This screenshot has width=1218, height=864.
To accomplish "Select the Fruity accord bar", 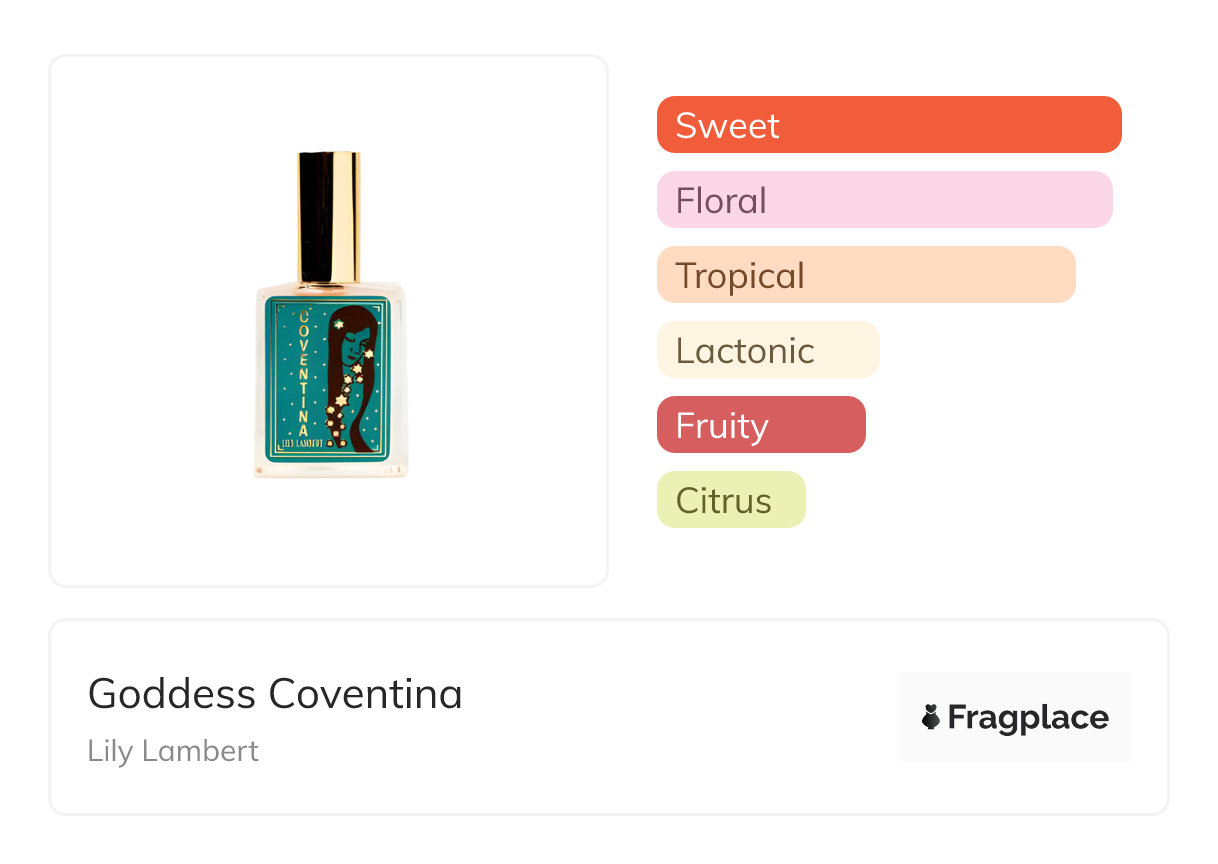I will pyautogui.click(x=760, y=425).
